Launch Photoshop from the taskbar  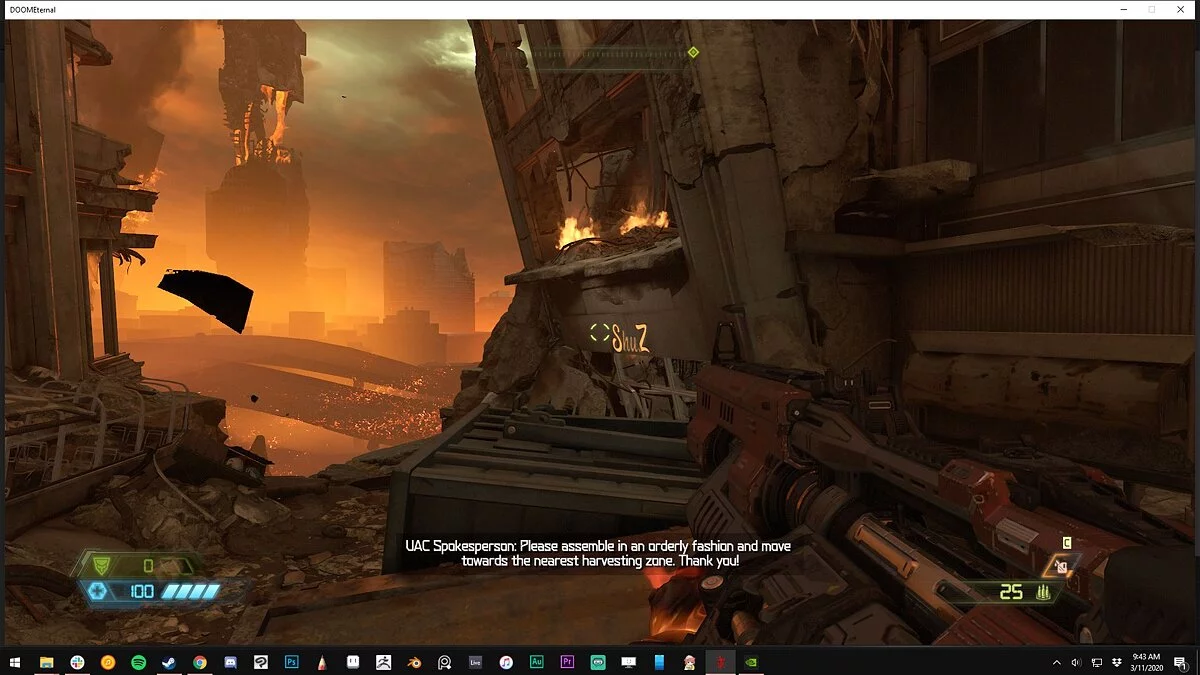pyautogui.click(x=291, y=662)
